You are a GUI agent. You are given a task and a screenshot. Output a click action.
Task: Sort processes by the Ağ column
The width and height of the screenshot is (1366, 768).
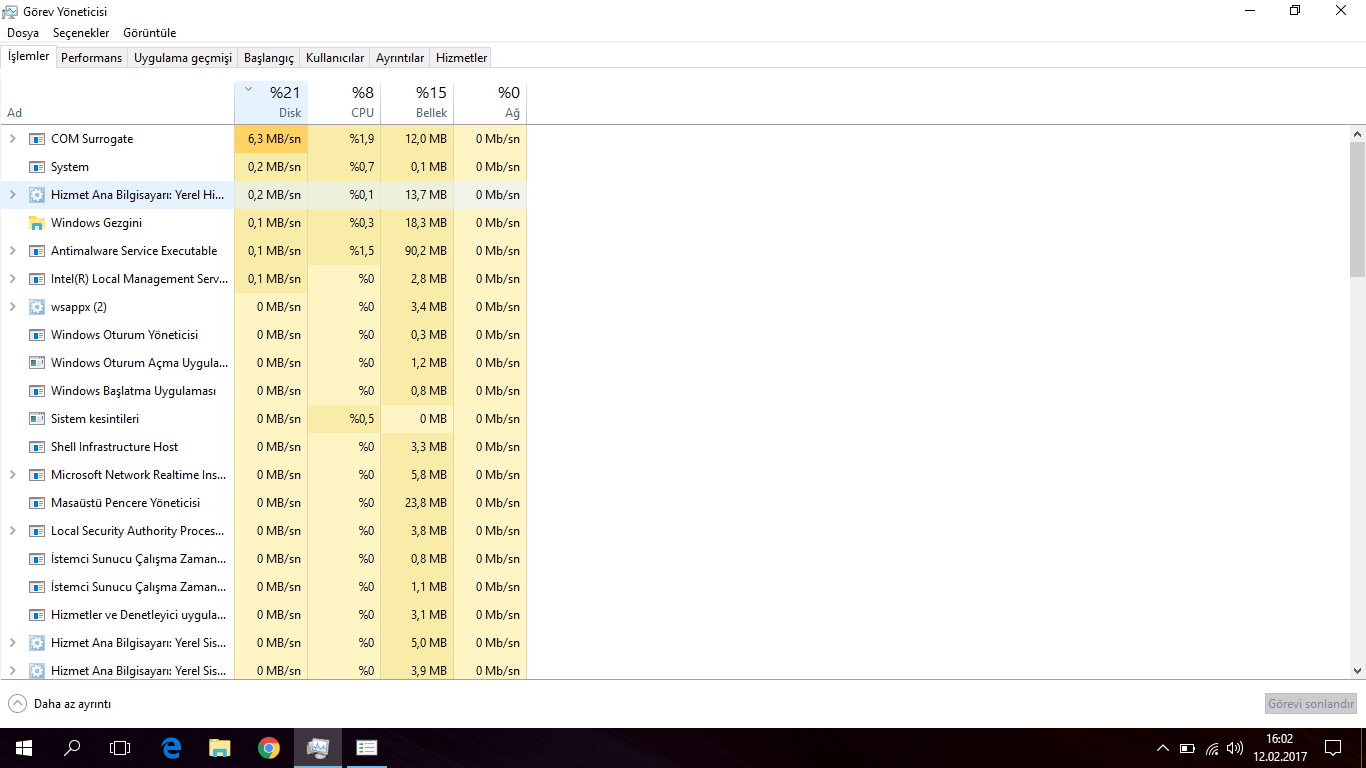491,102
